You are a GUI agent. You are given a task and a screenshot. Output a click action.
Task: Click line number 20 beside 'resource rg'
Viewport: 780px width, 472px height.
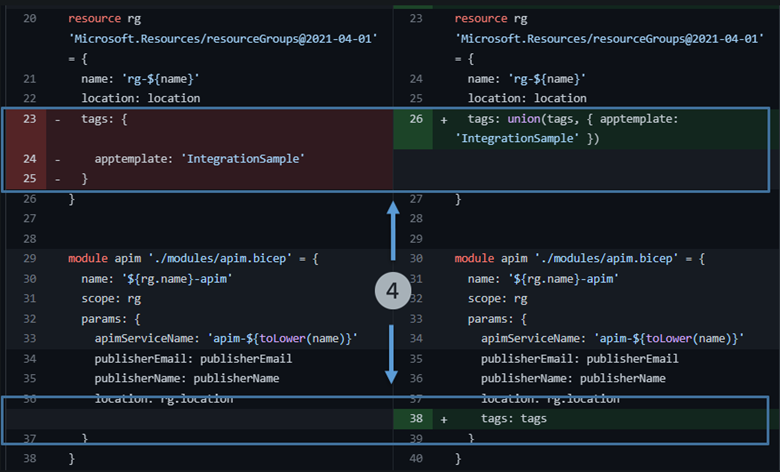[x=29, y=18]
